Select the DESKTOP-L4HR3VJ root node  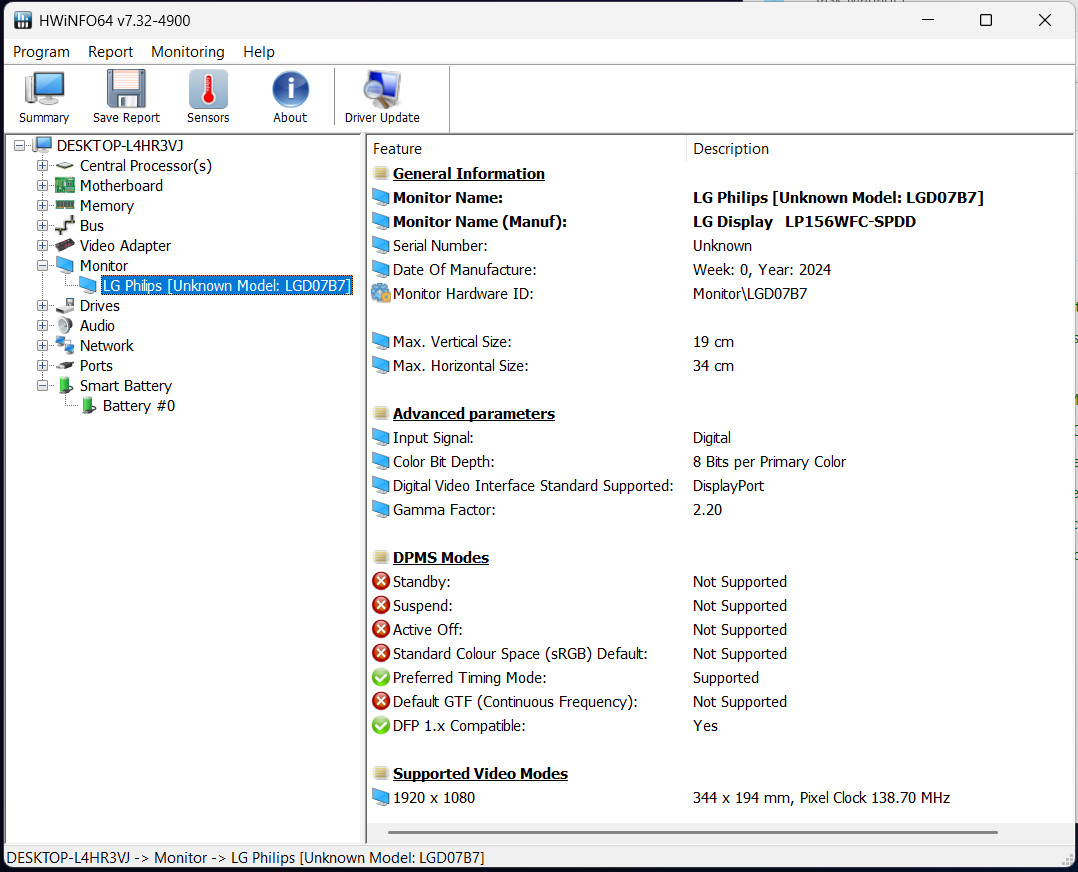pos(120,146)
